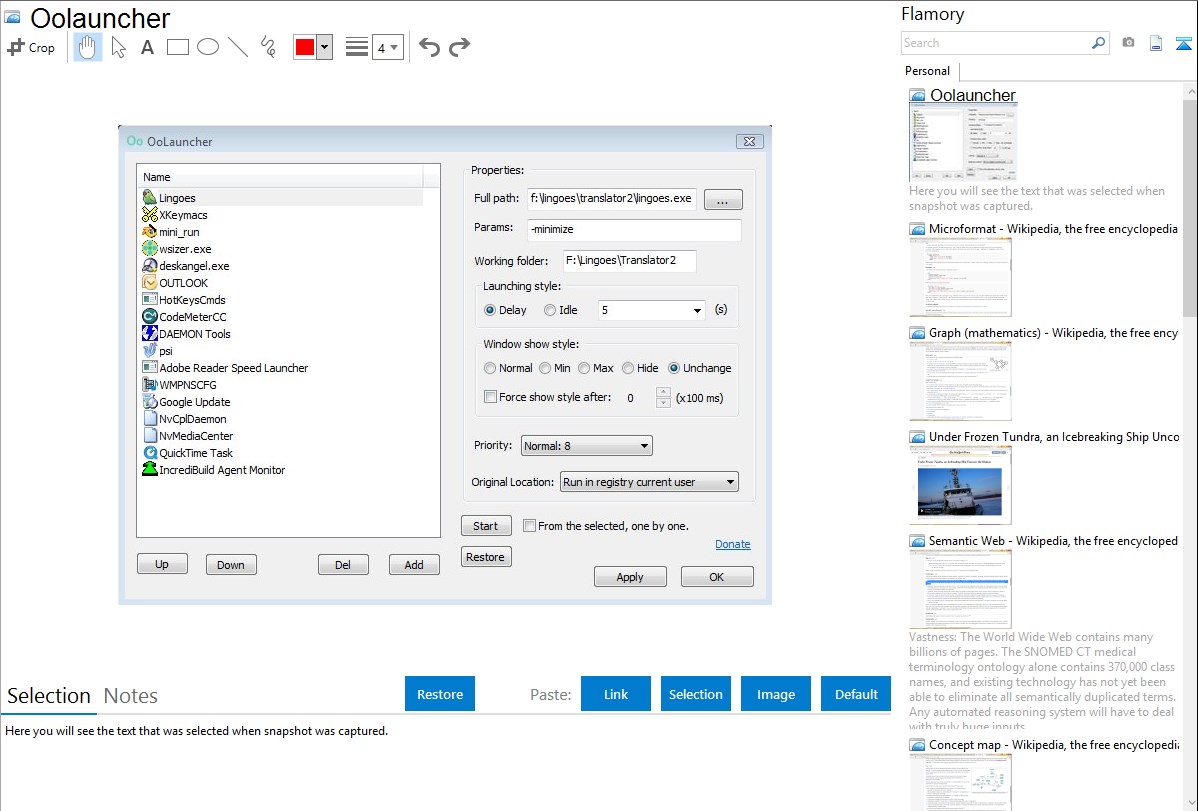Redo the last edit
1198x811 pixels.
459,47
